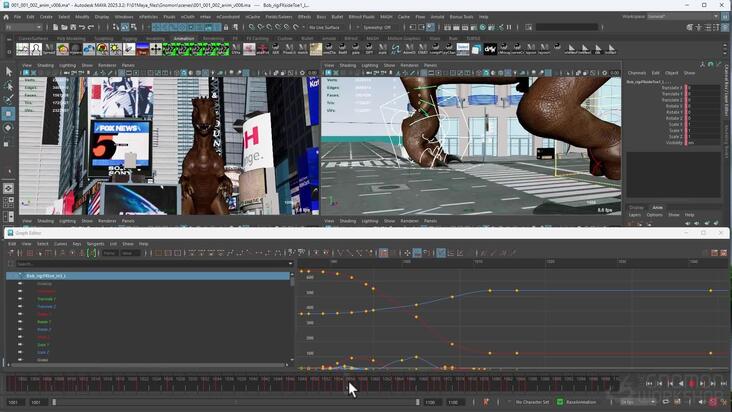Screen dimensions: 732x412
Task: Open Shading menu of right viewport
Action: (x=348, y=65)
